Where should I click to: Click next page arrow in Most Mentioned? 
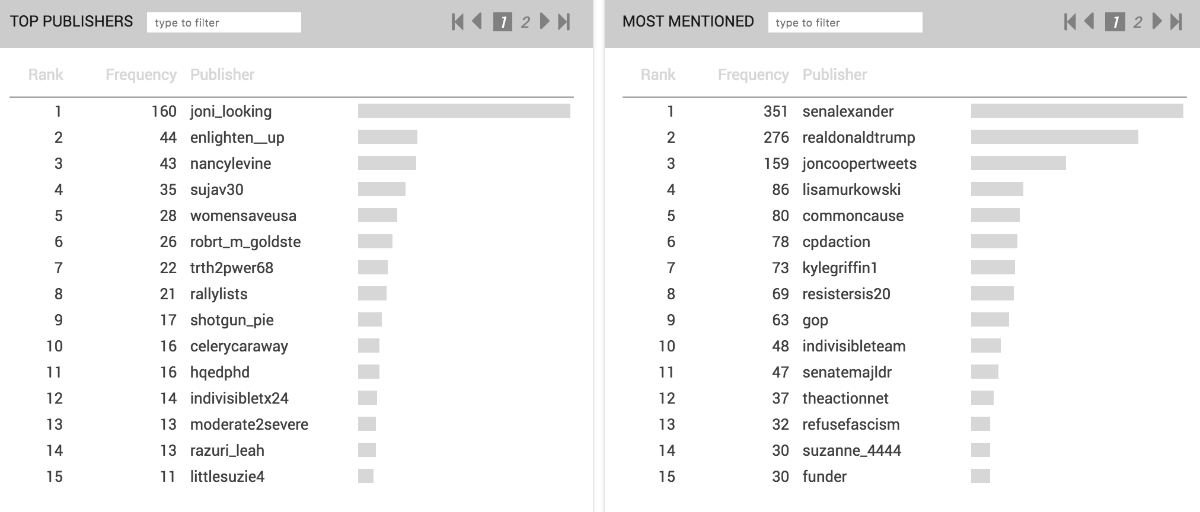pyautogui.click(x=1157, y=22)
